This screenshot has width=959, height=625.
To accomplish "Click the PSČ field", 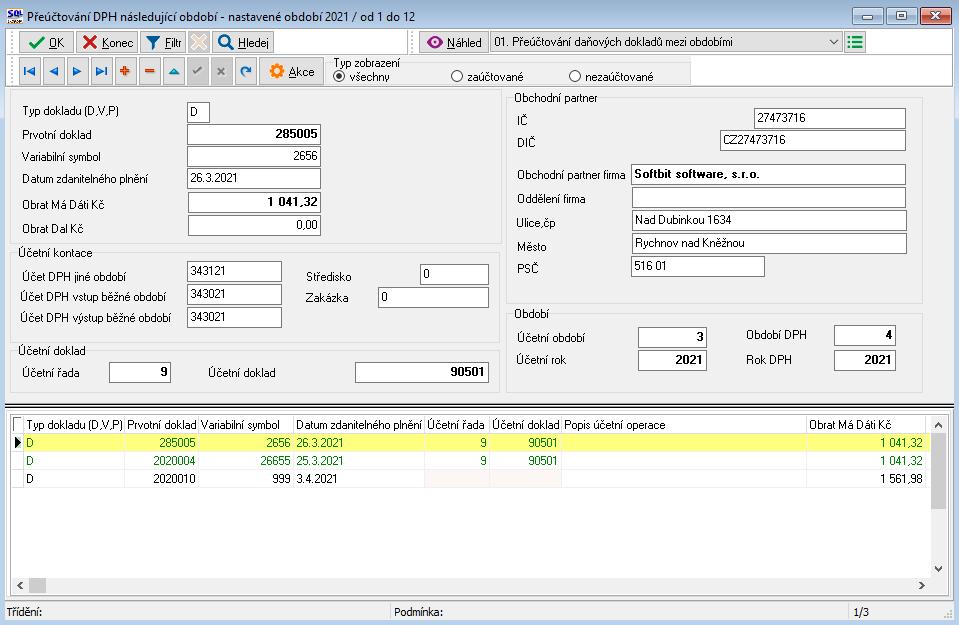I will pyautogui.click(x=698, y=267).
